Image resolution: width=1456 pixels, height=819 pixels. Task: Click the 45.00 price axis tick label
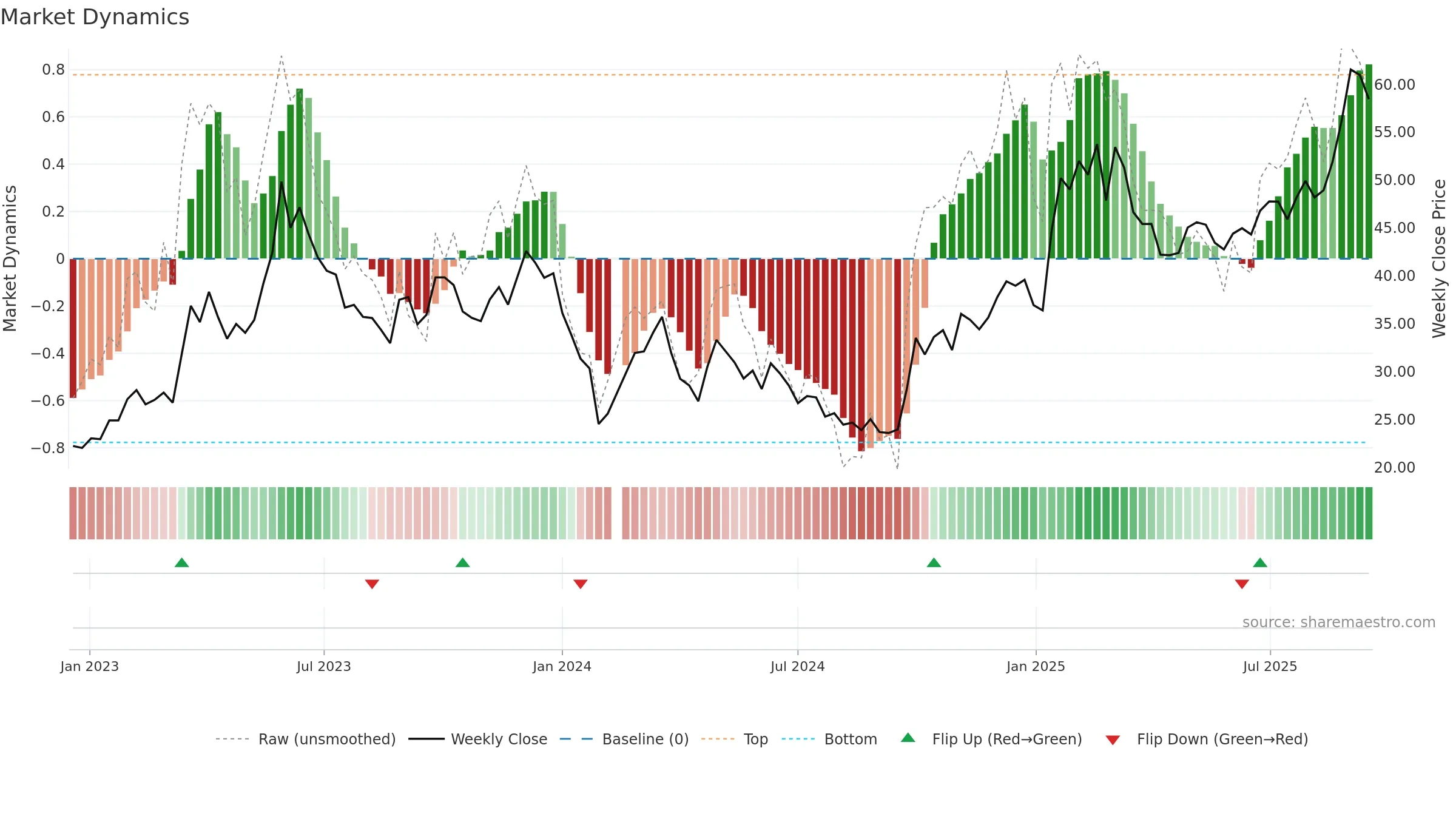[x=1395, y=228]
